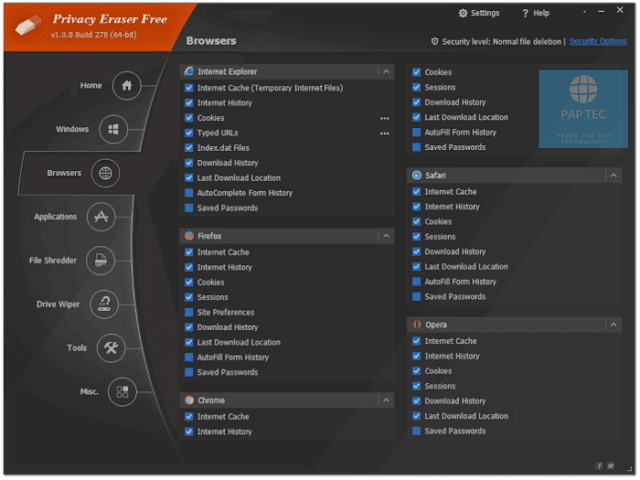Viewport: 640px width, 480px height.
Task: Click the Safari Sessions label
Action: click(x=440, y=237)
